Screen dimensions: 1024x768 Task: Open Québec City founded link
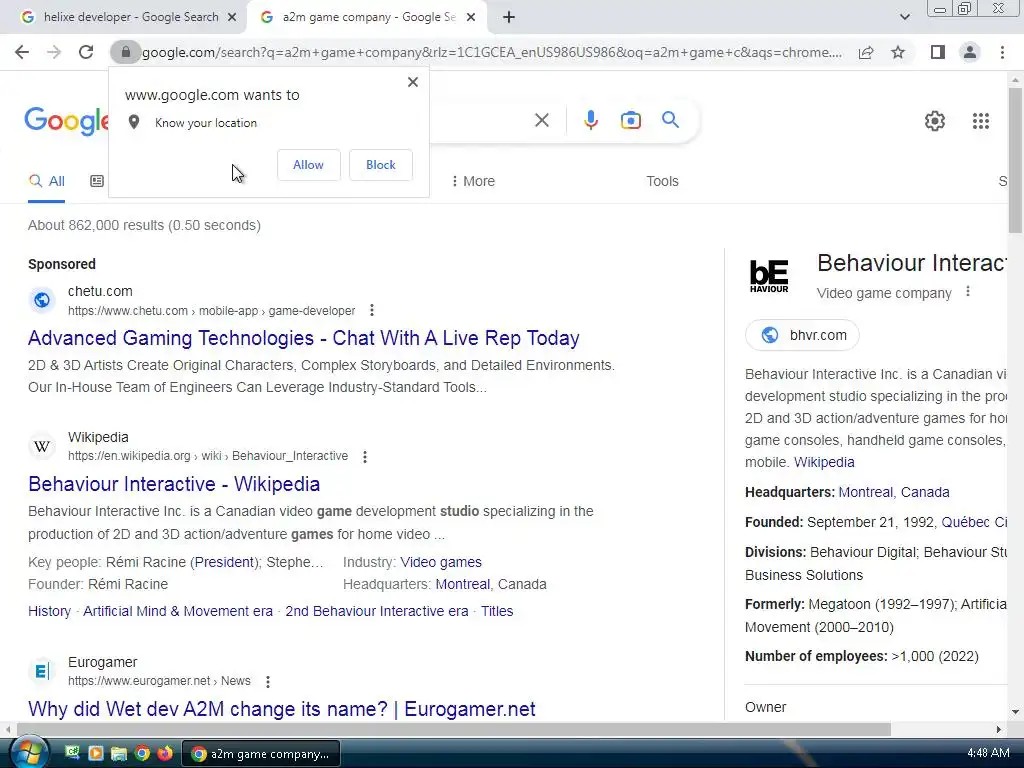tap(974, 522)
